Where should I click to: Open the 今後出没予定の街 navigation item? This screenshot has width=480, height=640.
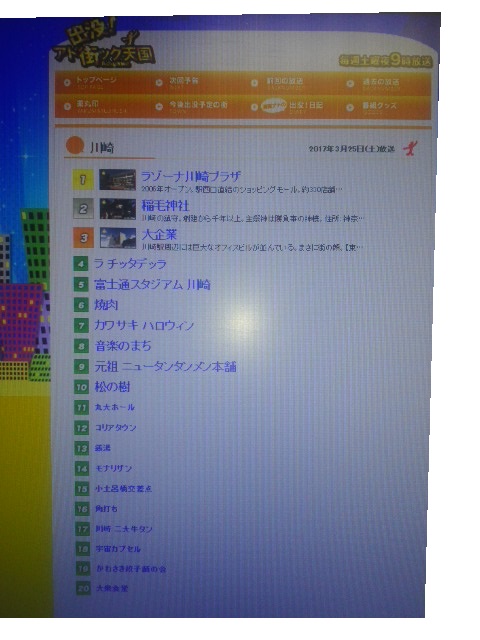(198, 106)
